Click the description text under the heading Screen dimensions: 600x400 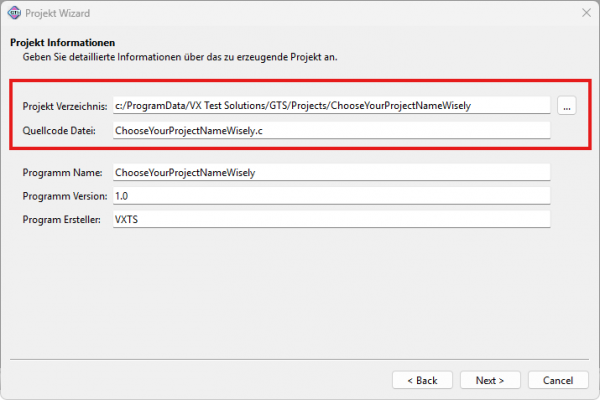click(x=180, y=57)
